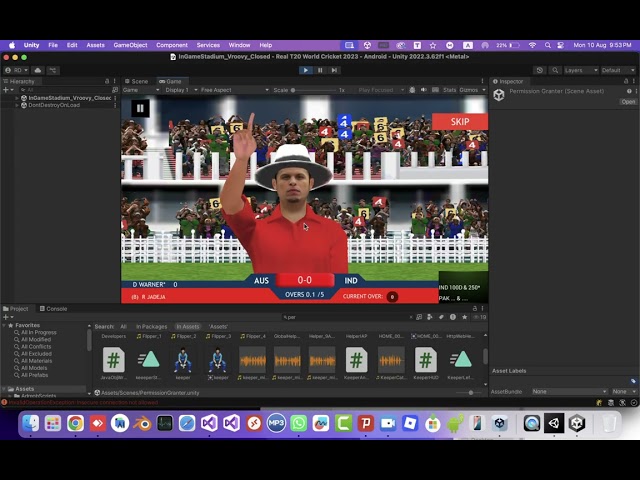Open the Unity Cloud icon
The image size is (640, 480).
38,70
